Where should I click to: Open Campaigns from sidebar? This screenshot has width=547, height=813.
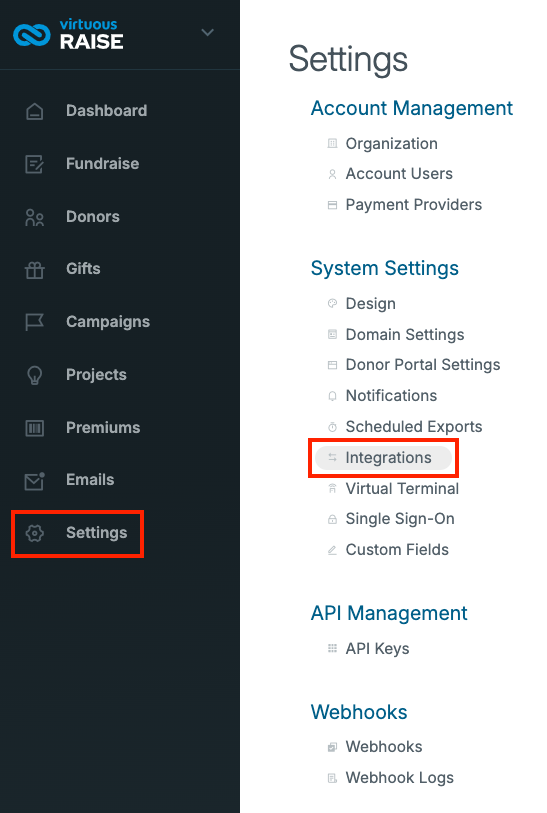[x=108, y=321]
